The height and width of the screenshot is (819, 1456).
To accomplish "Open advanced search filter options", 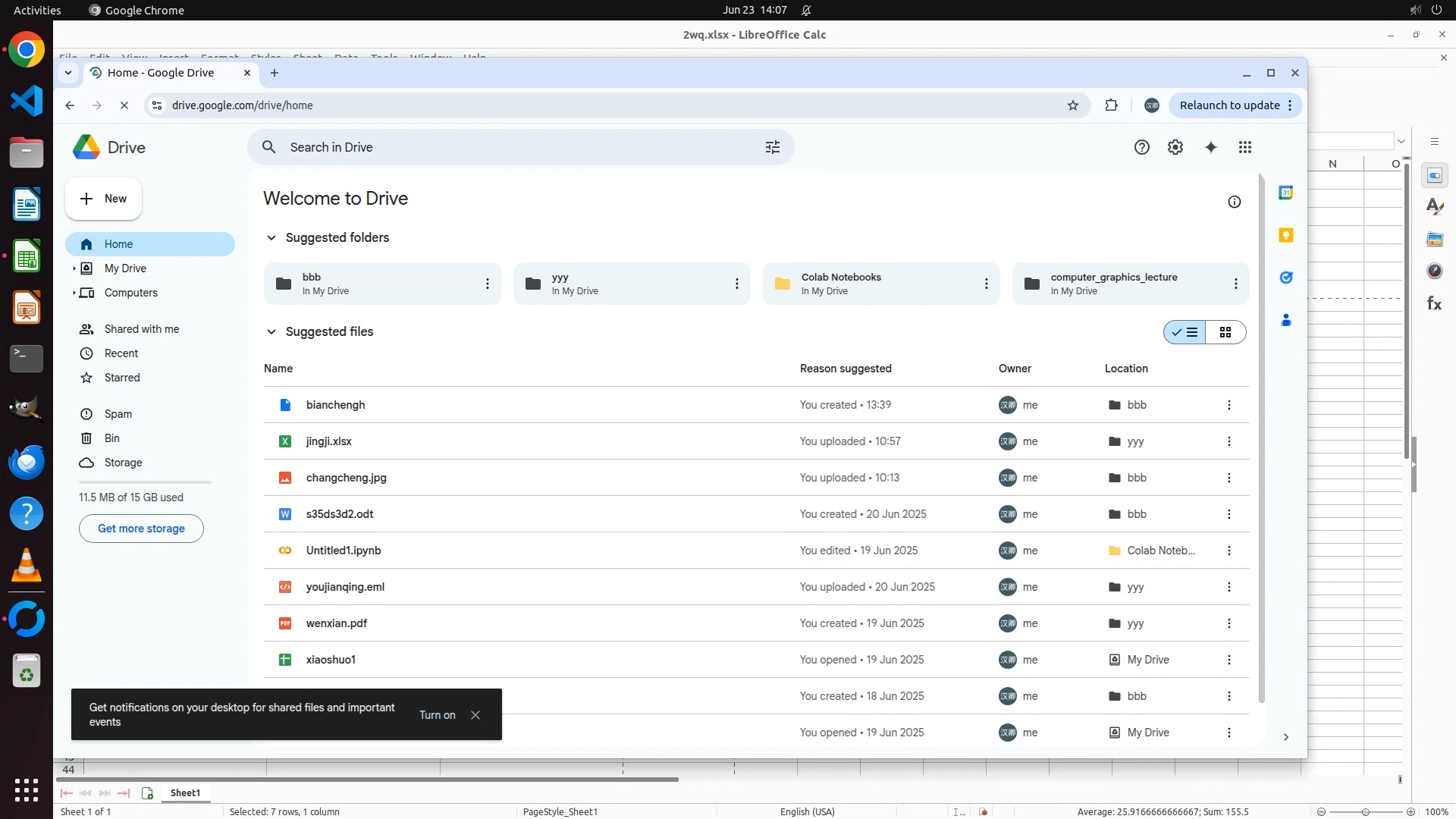I will 772,147.
